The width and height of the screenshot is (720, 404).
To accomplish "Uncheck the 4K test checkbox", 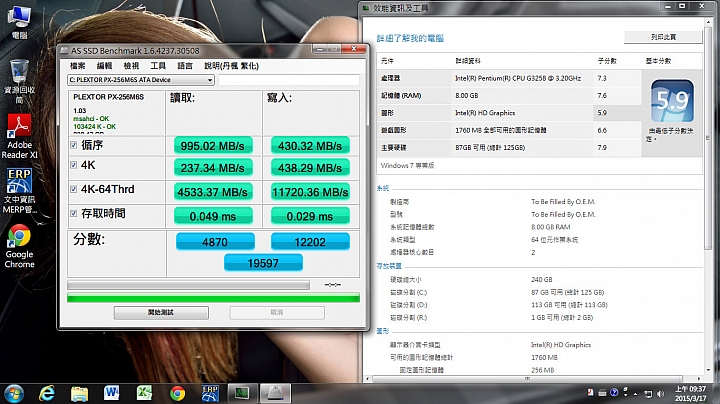I will (73, 165).
